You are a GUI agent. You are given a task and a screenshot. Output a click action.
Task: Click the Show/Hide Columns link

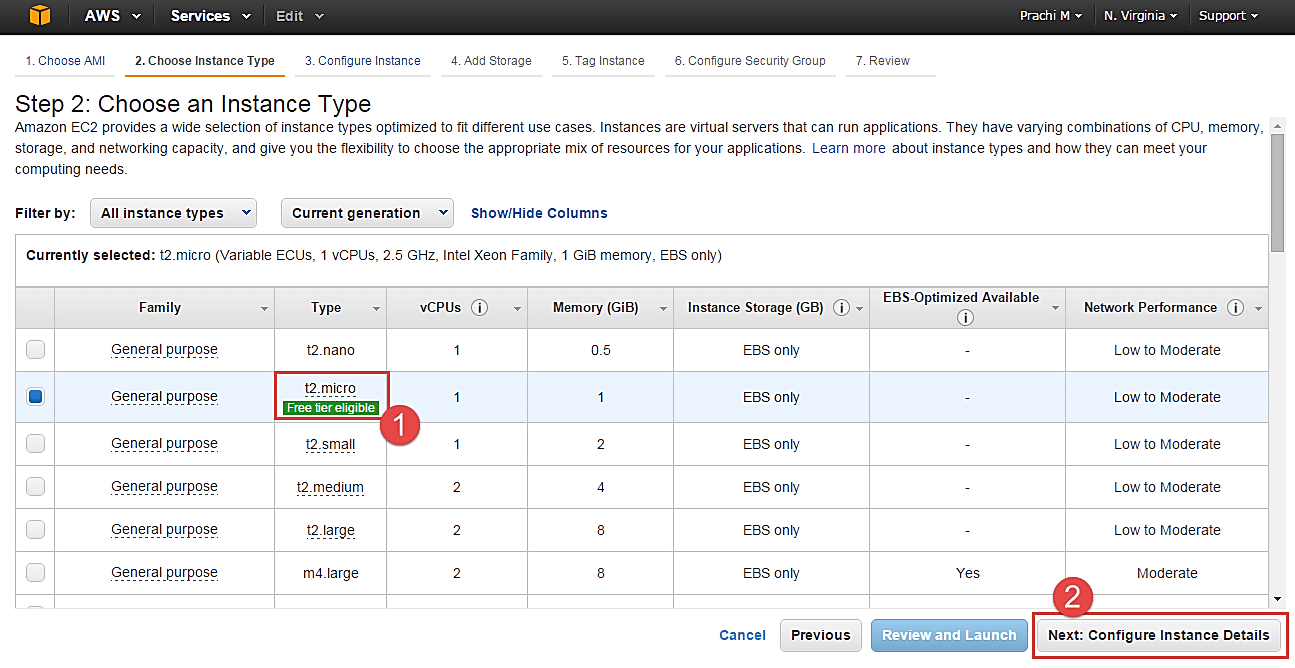tap(539, 213)
